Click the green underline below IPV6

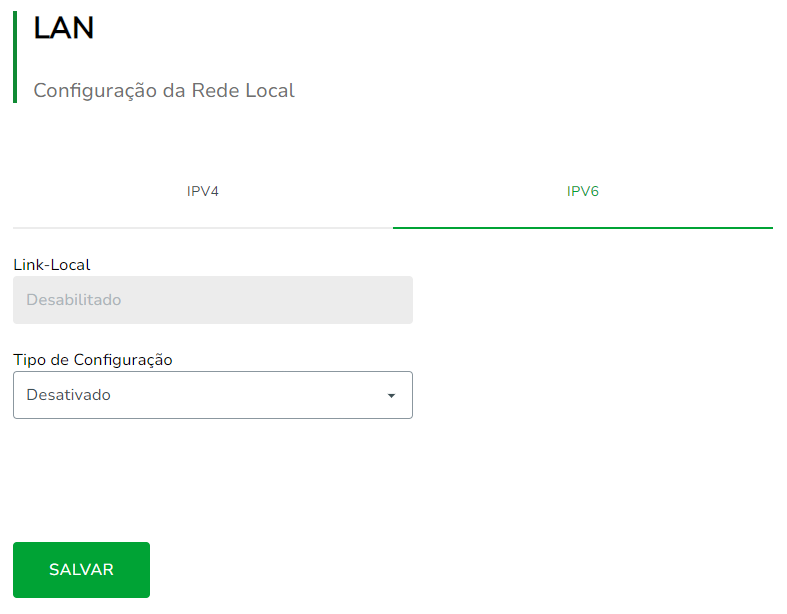582,228
